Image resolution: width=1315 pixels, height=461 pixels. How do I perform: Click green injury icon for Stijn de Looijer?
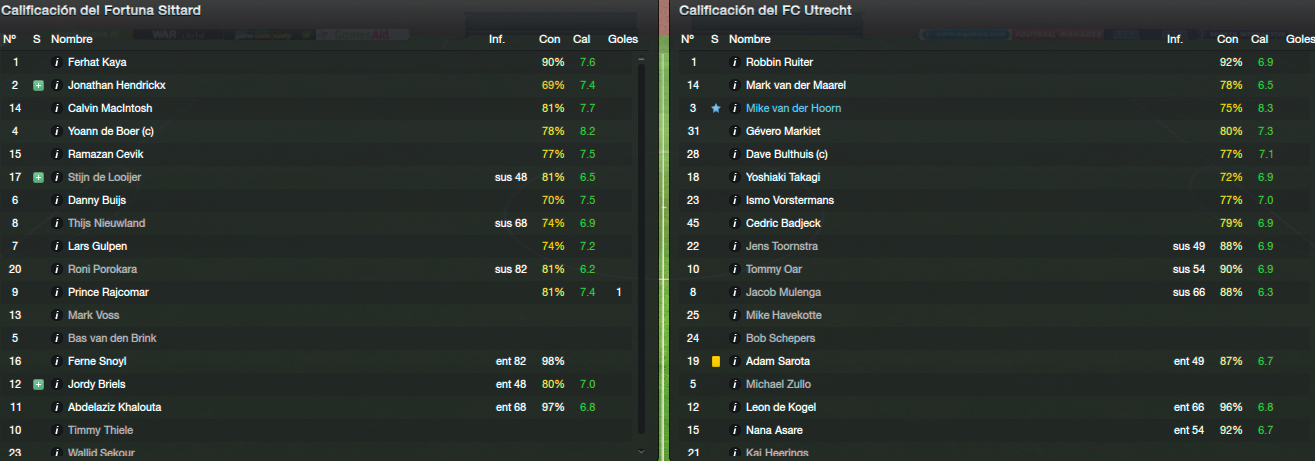point(38,177)
